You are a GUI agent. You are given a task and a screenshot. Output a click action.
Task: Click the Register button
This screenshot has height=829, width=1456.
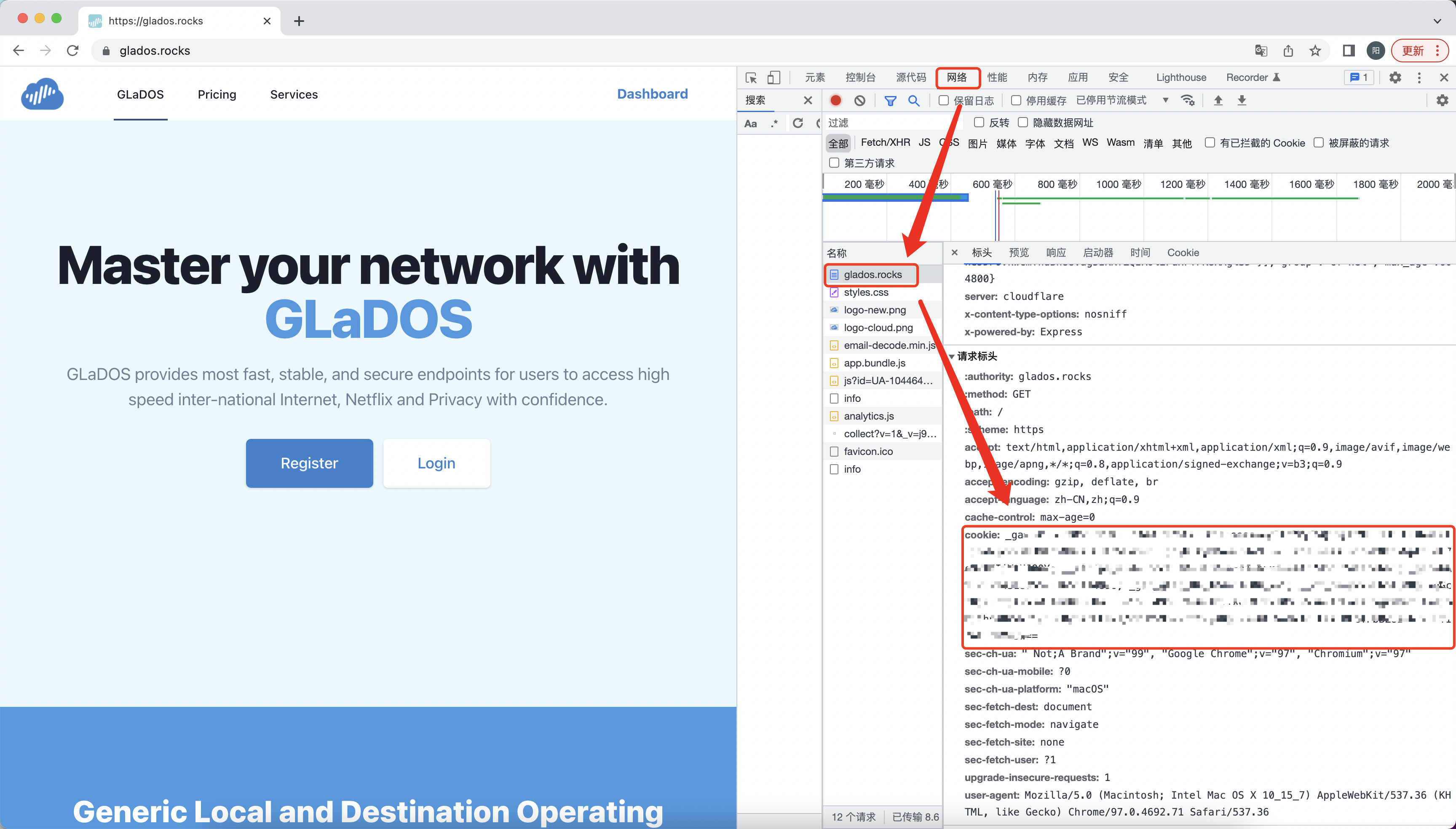click(x=309, y=463)
